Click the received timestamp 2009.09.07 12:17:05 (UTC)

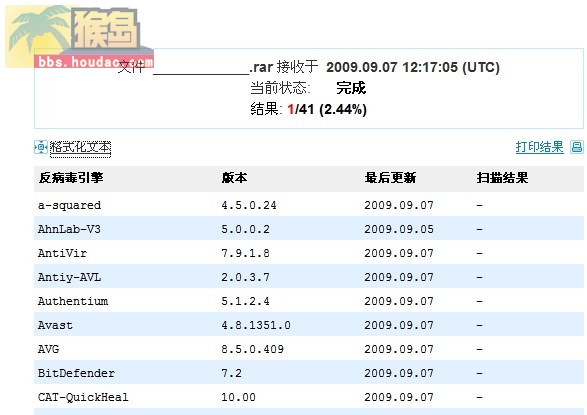413,67
